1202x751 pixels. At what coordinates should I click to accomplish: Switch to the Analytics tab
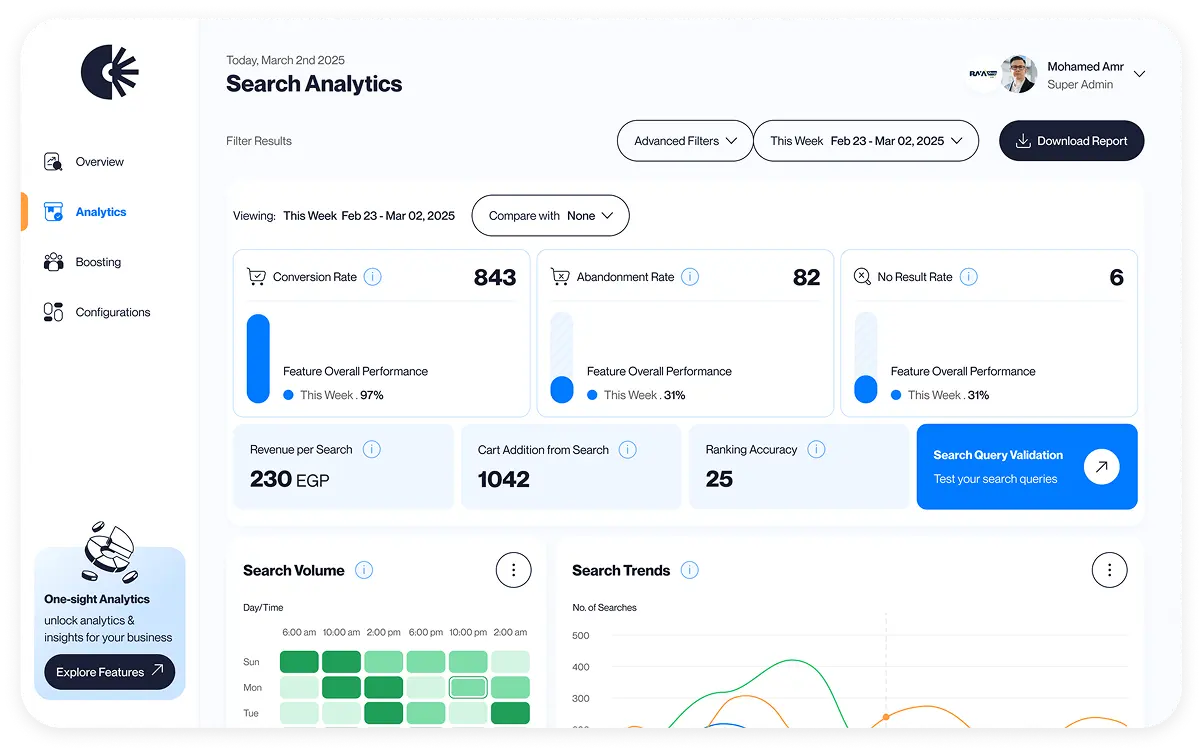(x=100, y=211)
